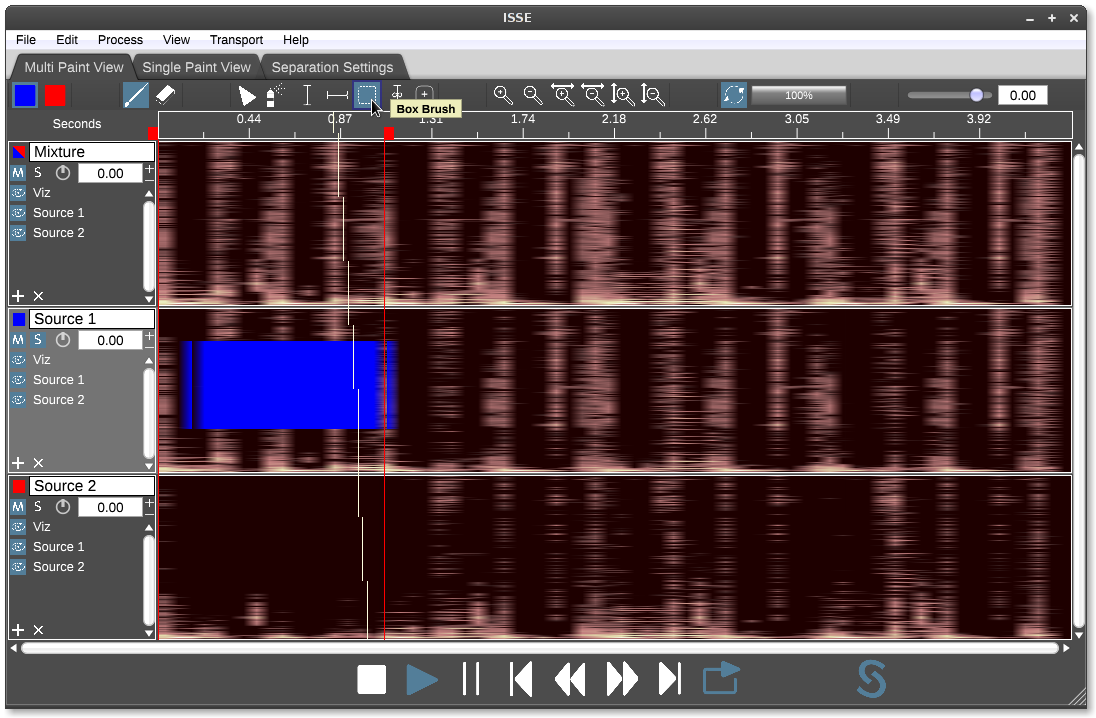Image resolution: width=1096 pixels, height=718 pixels.
Task: Toggle Source 1 eye in Mixture track
Action: pyautogui.click(x=18, y=213)
